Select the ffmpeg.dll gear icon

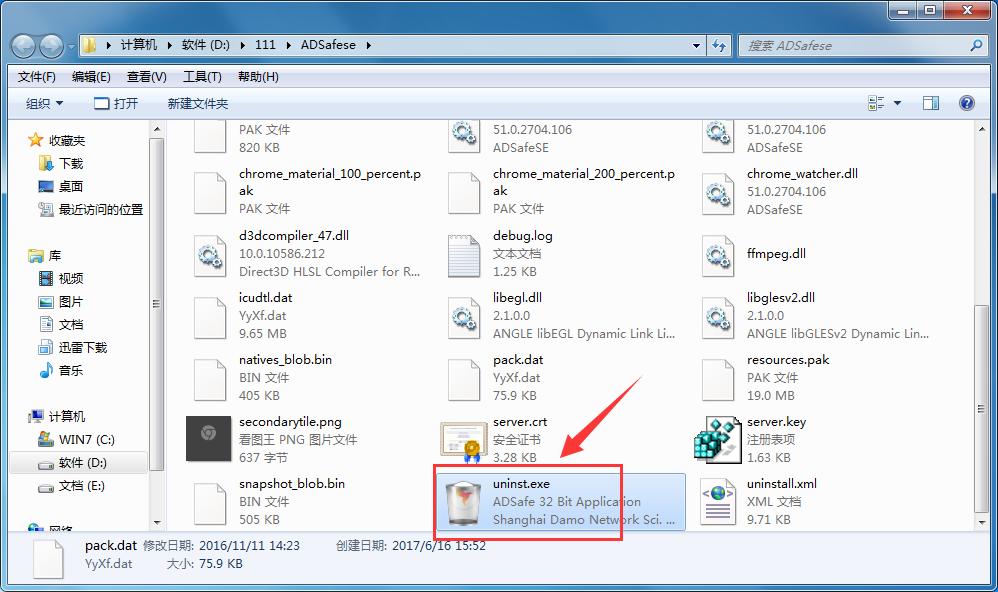717,256
